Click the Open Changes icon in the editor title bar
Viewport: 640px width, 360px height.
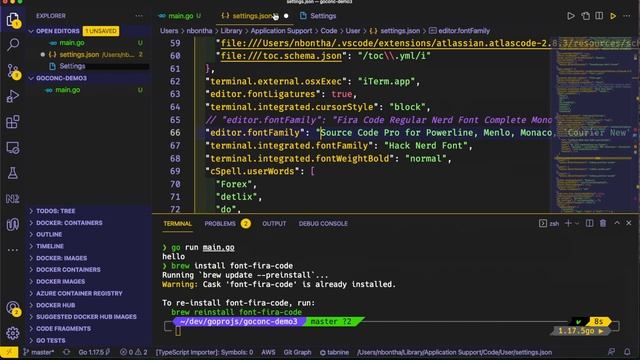[585, 16]
